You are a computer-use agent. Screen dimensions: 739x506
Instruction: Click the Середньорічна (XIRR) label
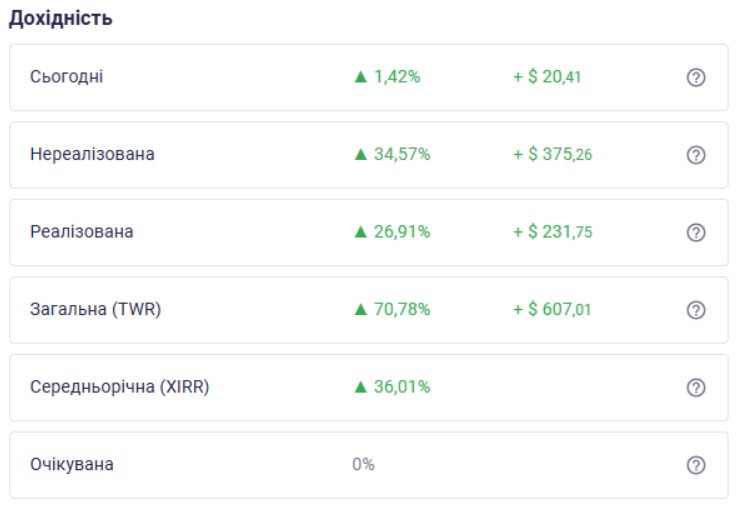click(119, 387)
